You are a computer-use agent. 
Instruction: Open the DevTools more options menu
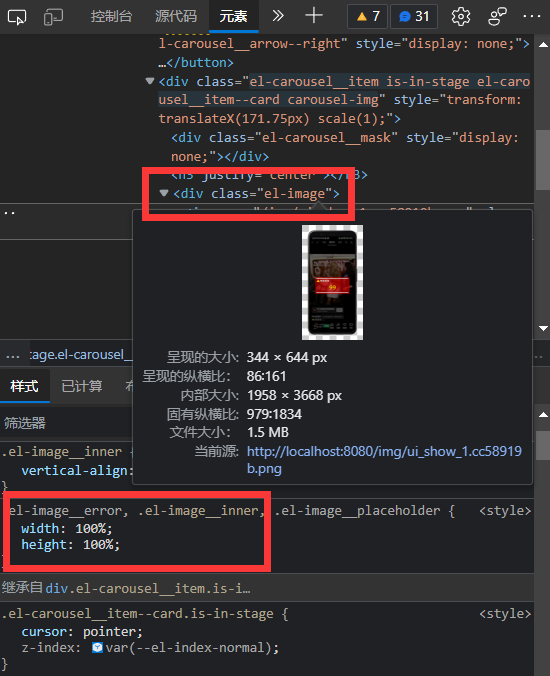tap(531, 16)
